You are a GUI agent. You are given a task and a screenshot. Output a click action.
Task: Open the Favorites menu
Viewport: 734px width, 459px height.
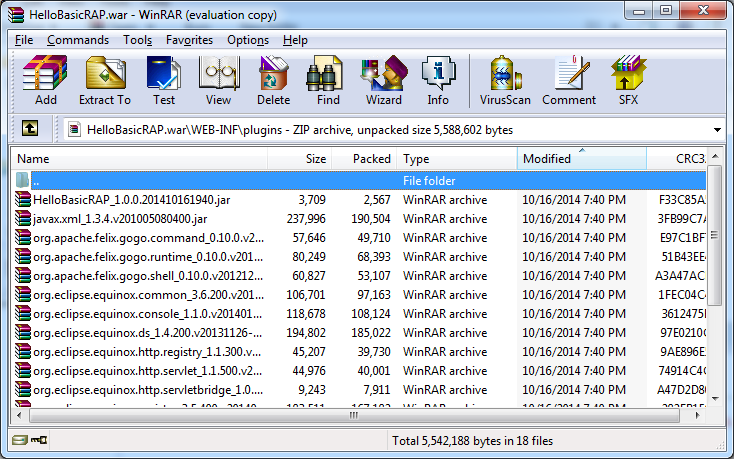click(x=189, y=40)
